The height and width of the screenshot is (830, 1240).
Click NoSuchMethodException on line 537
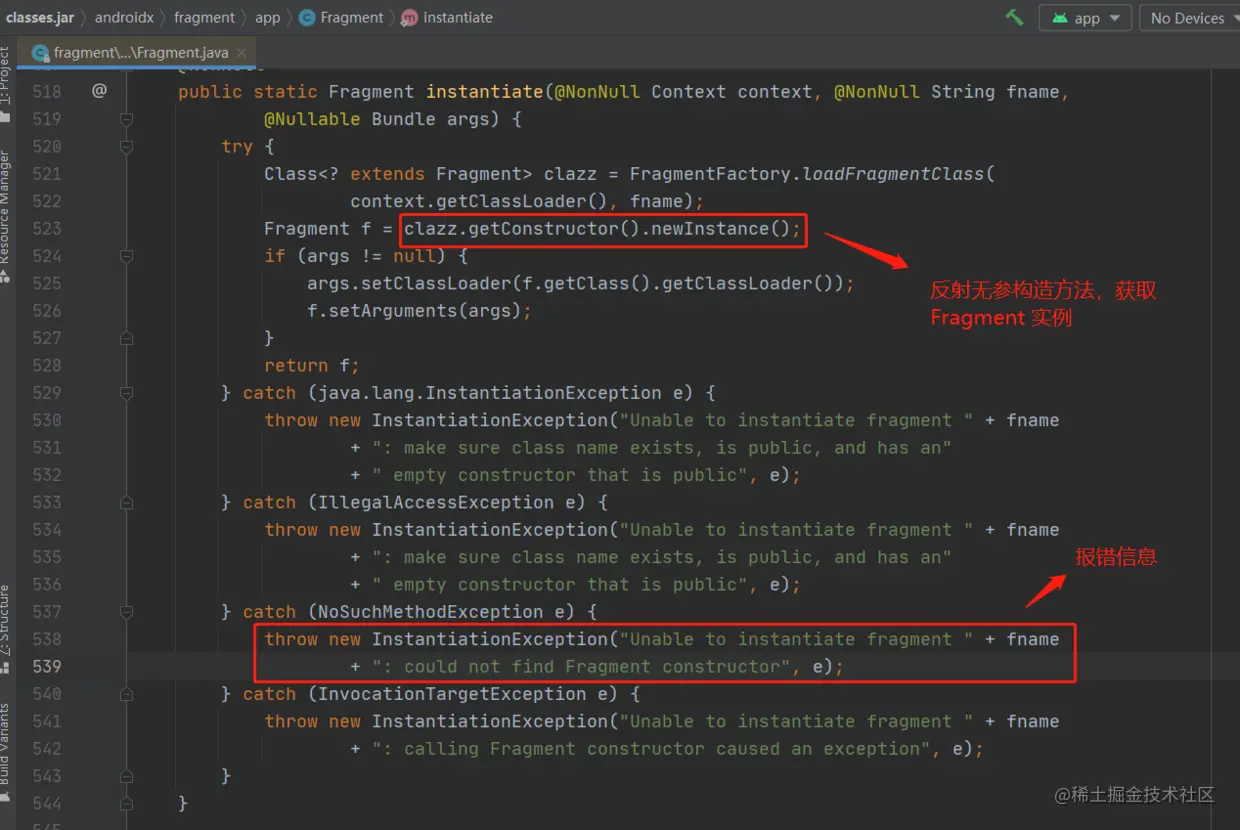pyautogui.click(x=431, y=612)
